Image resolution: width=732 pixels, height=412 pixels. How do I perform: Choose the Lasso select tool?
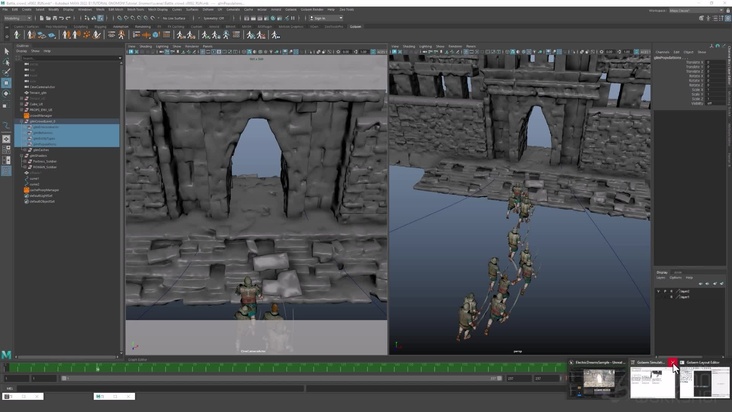click(7, 62)
